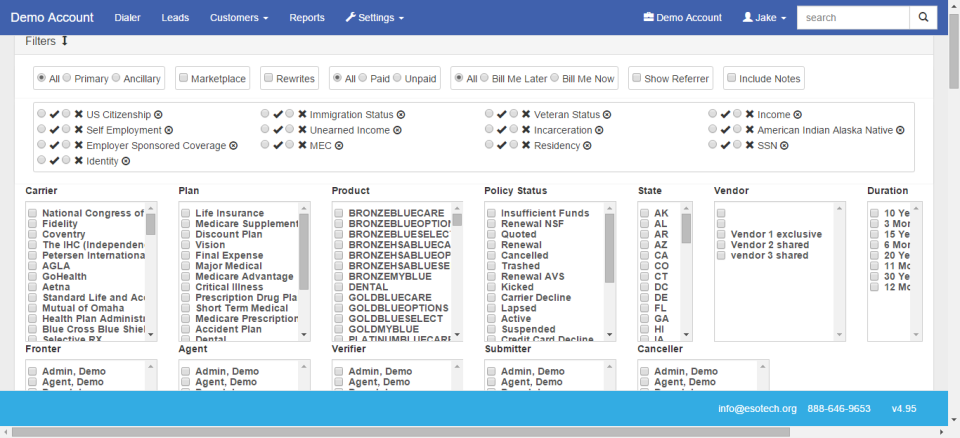Check Aetna in the Carrier list
The height and width of the screenshot is (438, 960).
tap(32, 287)
